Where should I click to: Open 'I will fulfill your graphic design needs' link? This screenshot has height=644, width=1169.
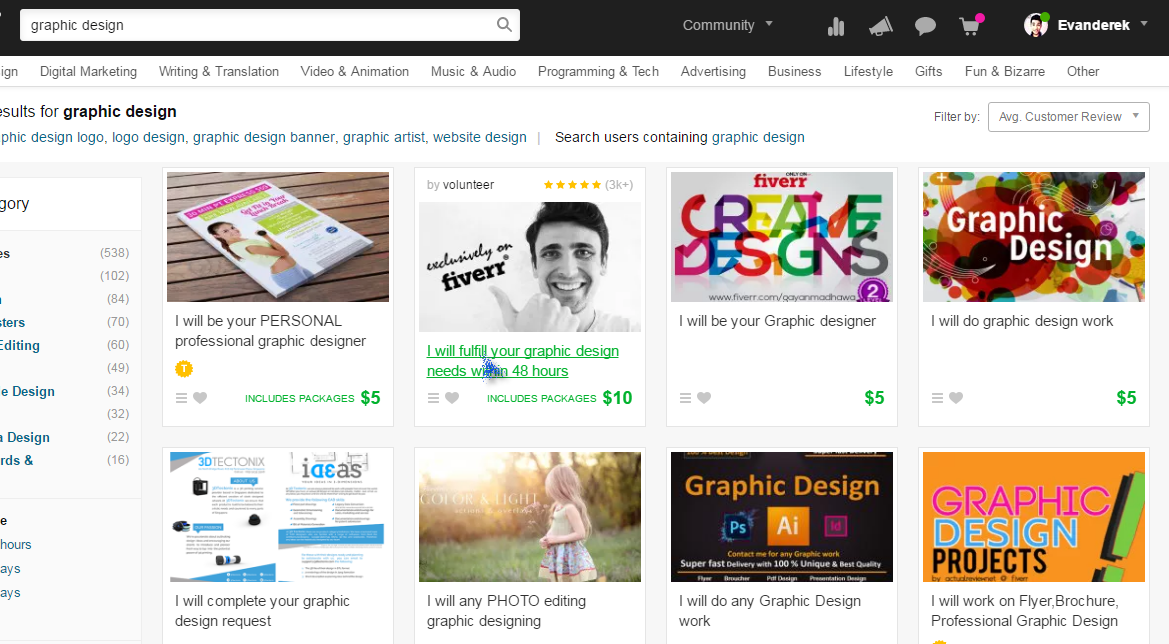click(x=523, y=361)
